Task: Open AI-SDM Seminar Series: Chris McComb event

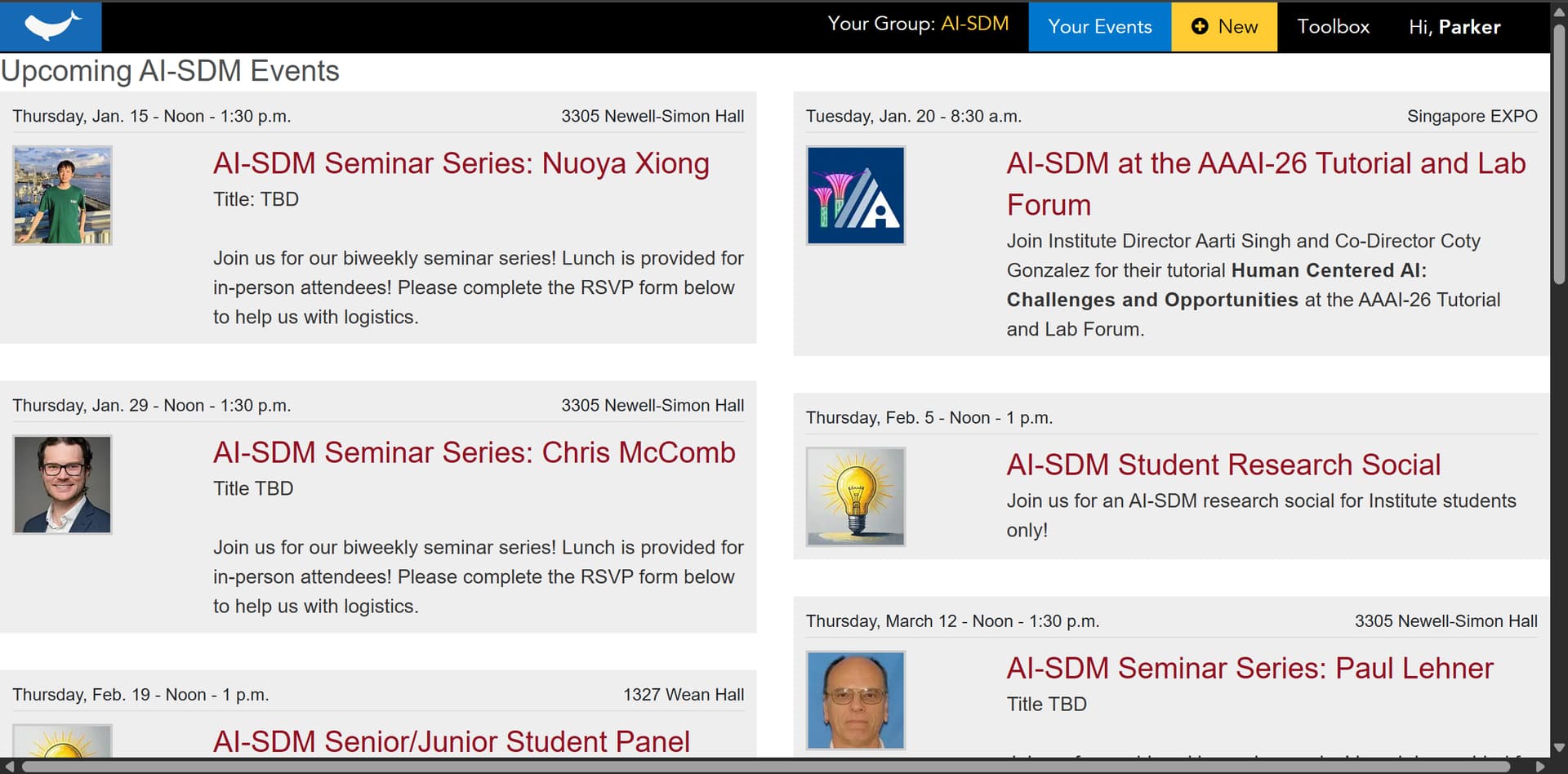Action: 474,452
